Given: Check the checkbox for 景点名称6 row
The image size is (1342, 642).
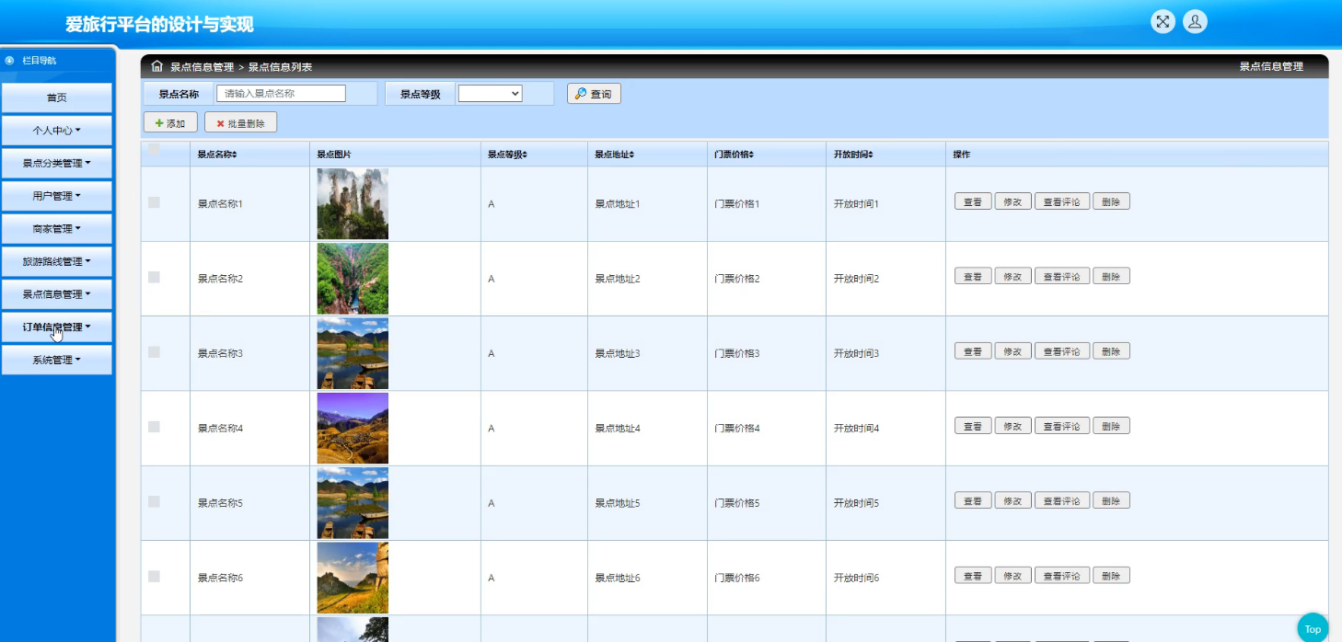Looking at the screenshot, I should point(154,577).
